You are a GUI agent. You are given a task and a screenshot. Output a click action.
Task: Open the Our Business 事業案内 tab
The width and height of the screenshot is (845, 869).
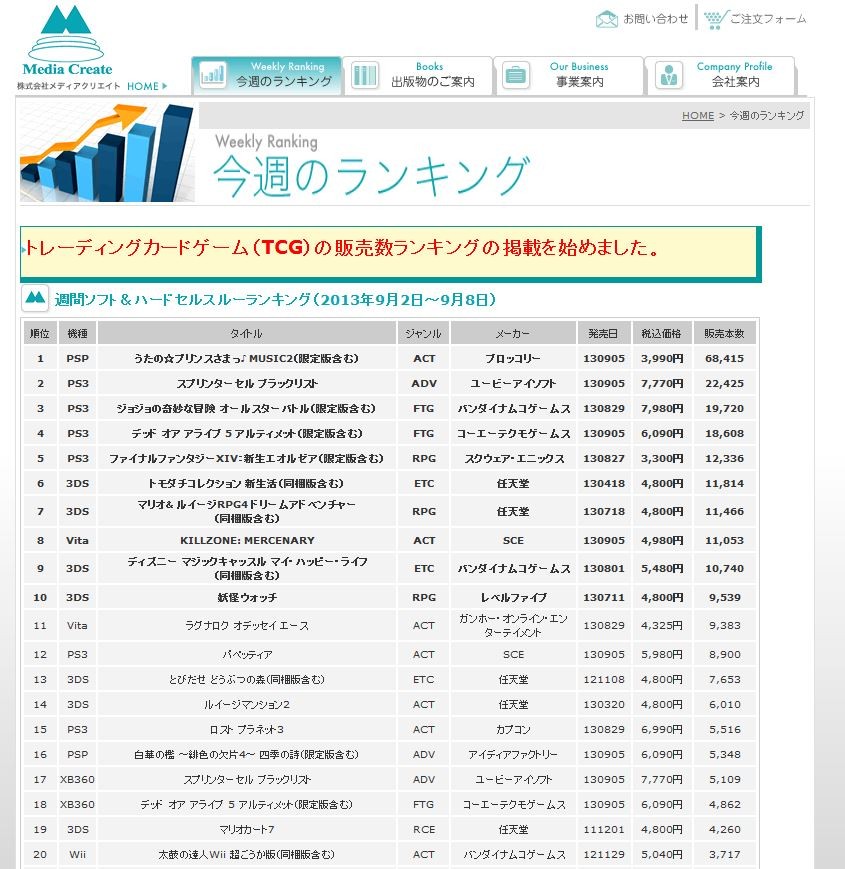click(x=569, y=75)
